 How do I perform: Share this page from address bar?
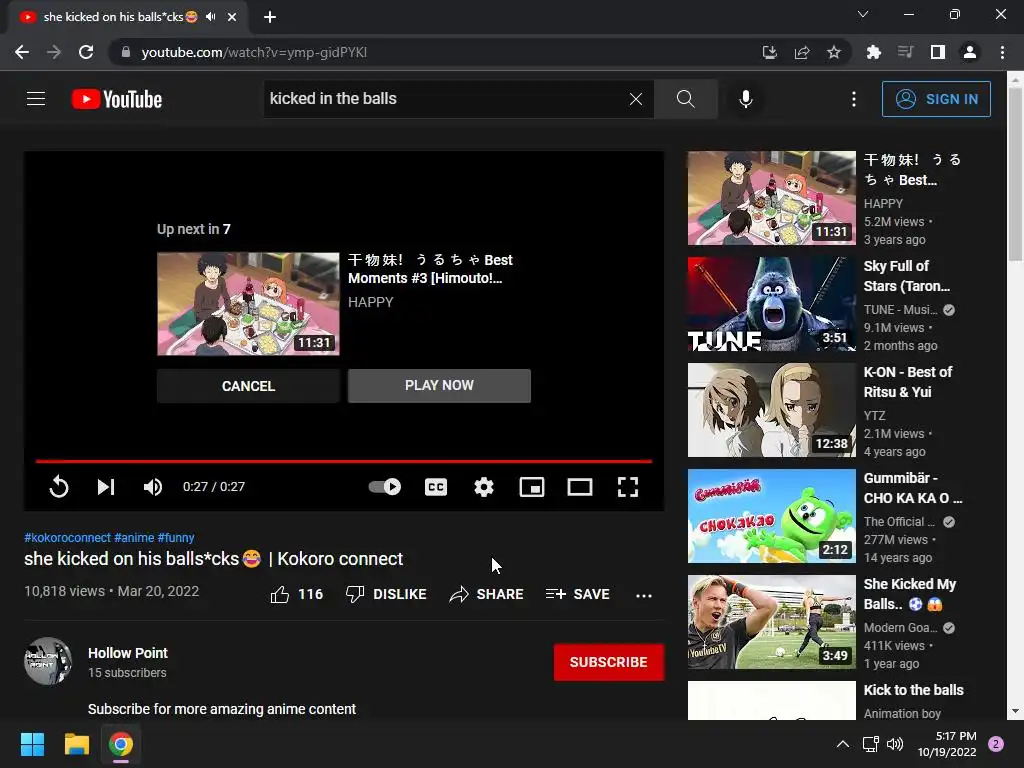click(x=802, y=52)
